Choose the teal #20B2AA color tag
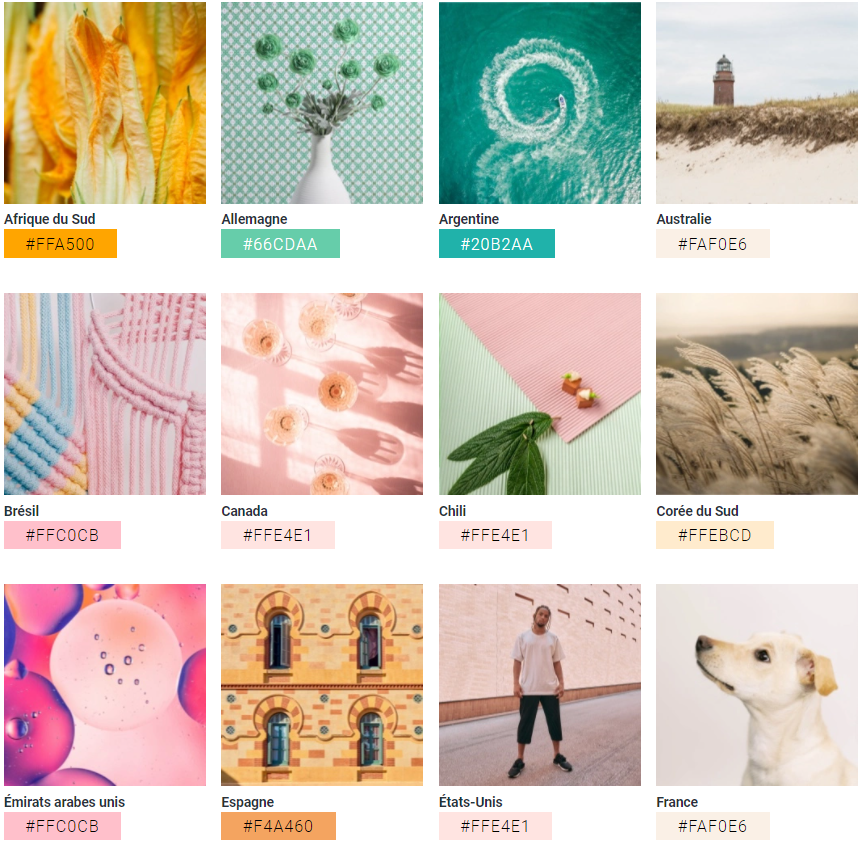This screenshot has height=844, width=863. (x=496, y=243)
